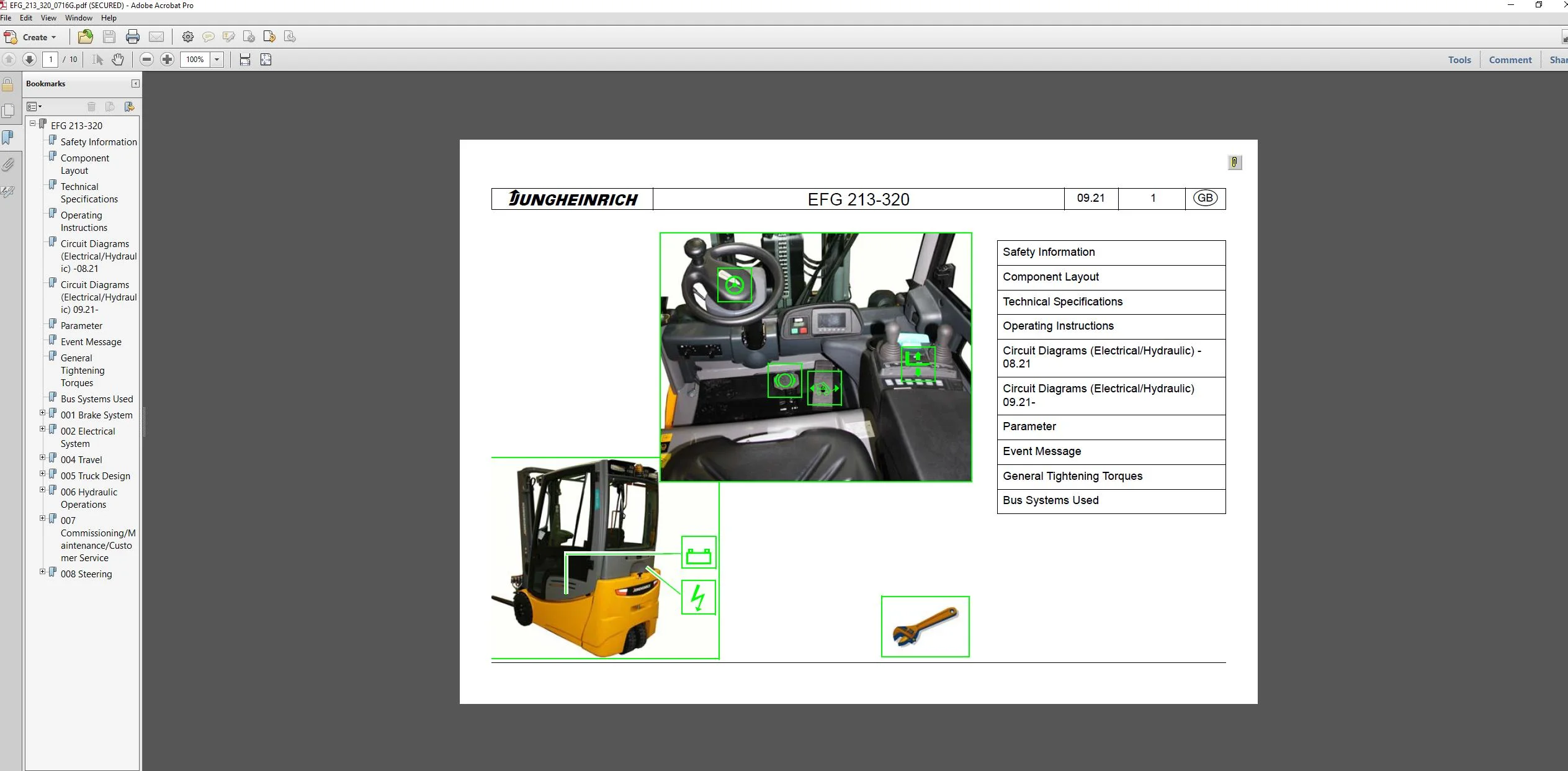
Task: Open the Create dropdown arrow
Action: click(53, 37)
